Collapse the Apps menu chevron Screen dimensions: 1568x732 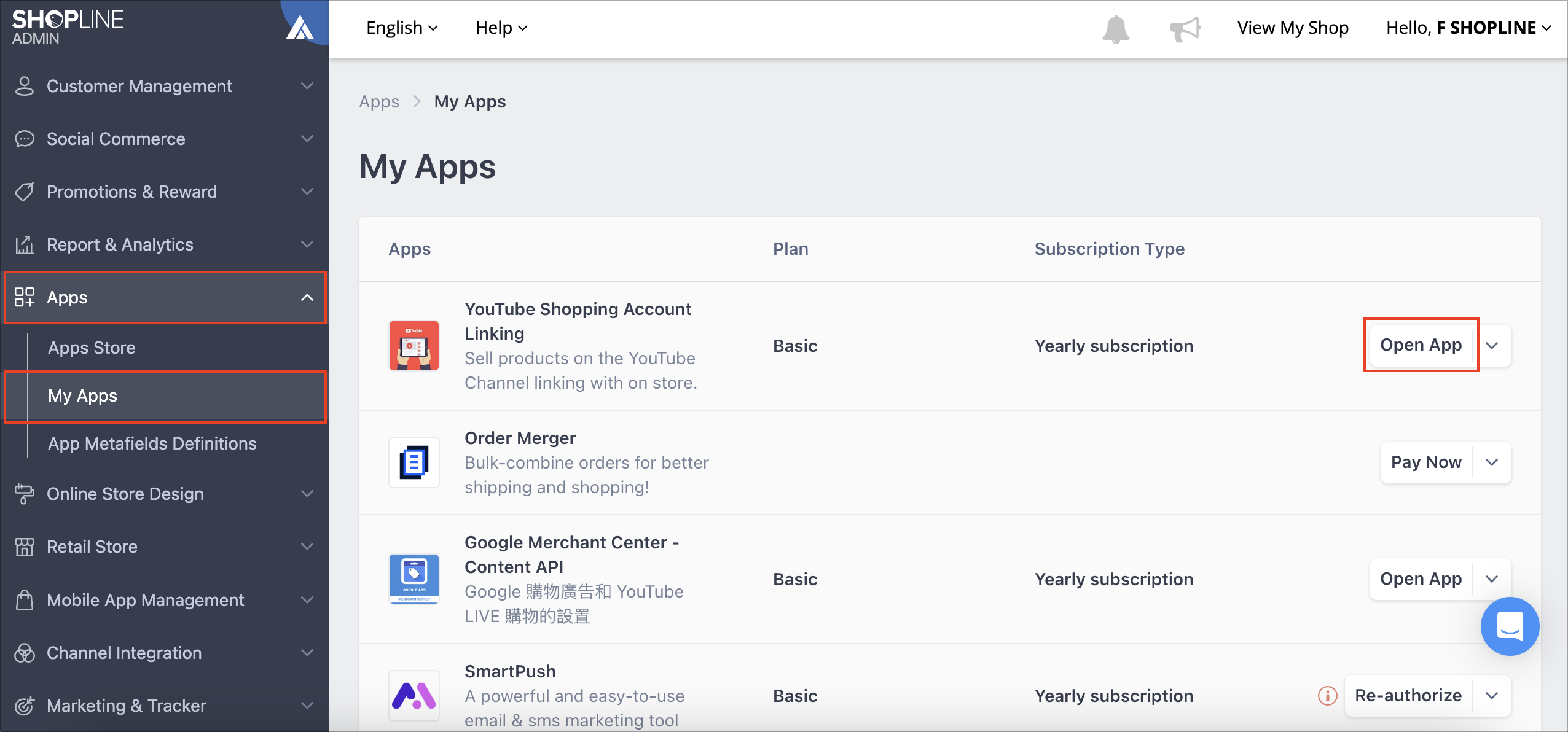(307, 297)
